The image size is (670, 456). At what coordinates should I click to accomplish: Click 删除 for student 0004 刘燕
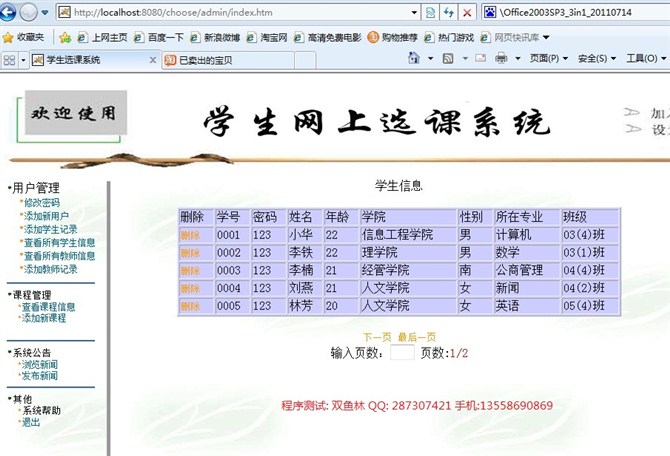click(x=190, y=288)
